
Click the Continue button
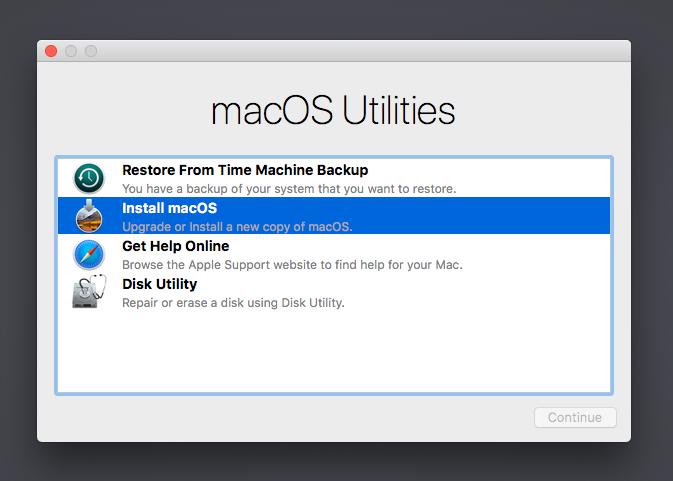point(575,417)
